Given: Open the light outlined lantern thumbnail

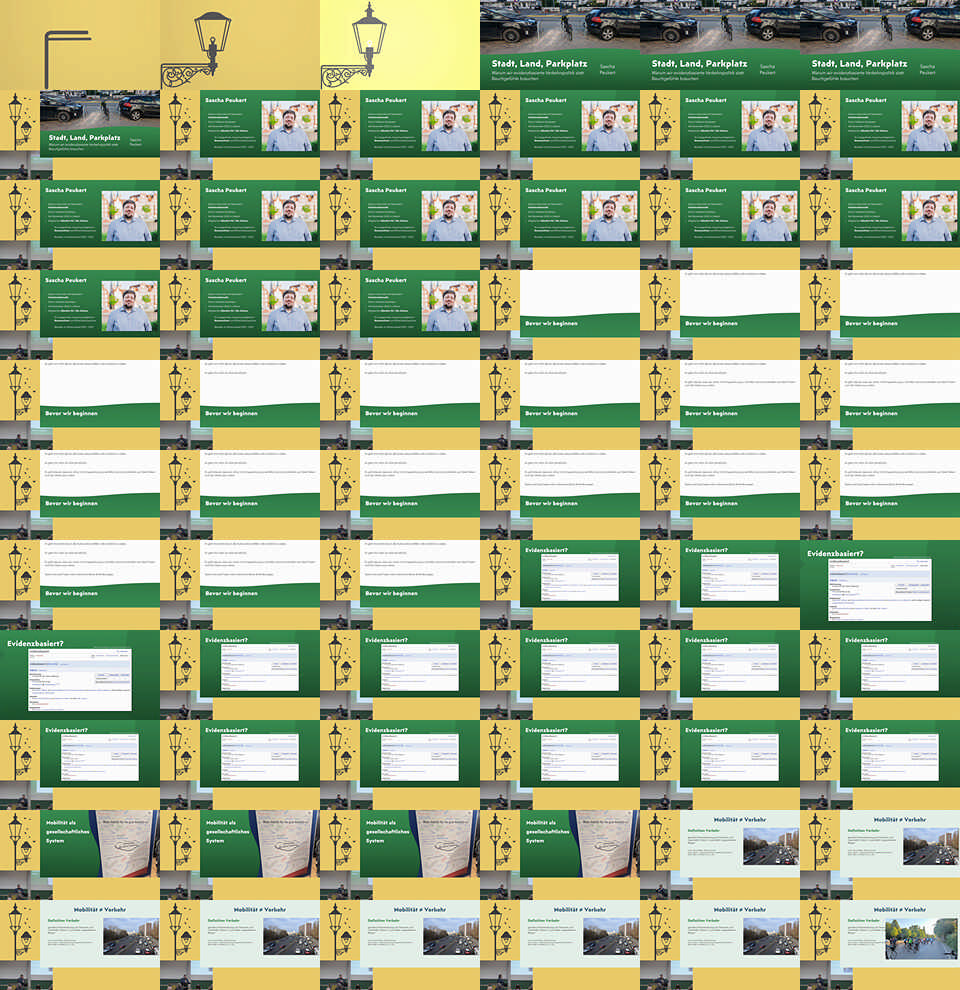Looking at the screenshot, I should tap(400, 45).
